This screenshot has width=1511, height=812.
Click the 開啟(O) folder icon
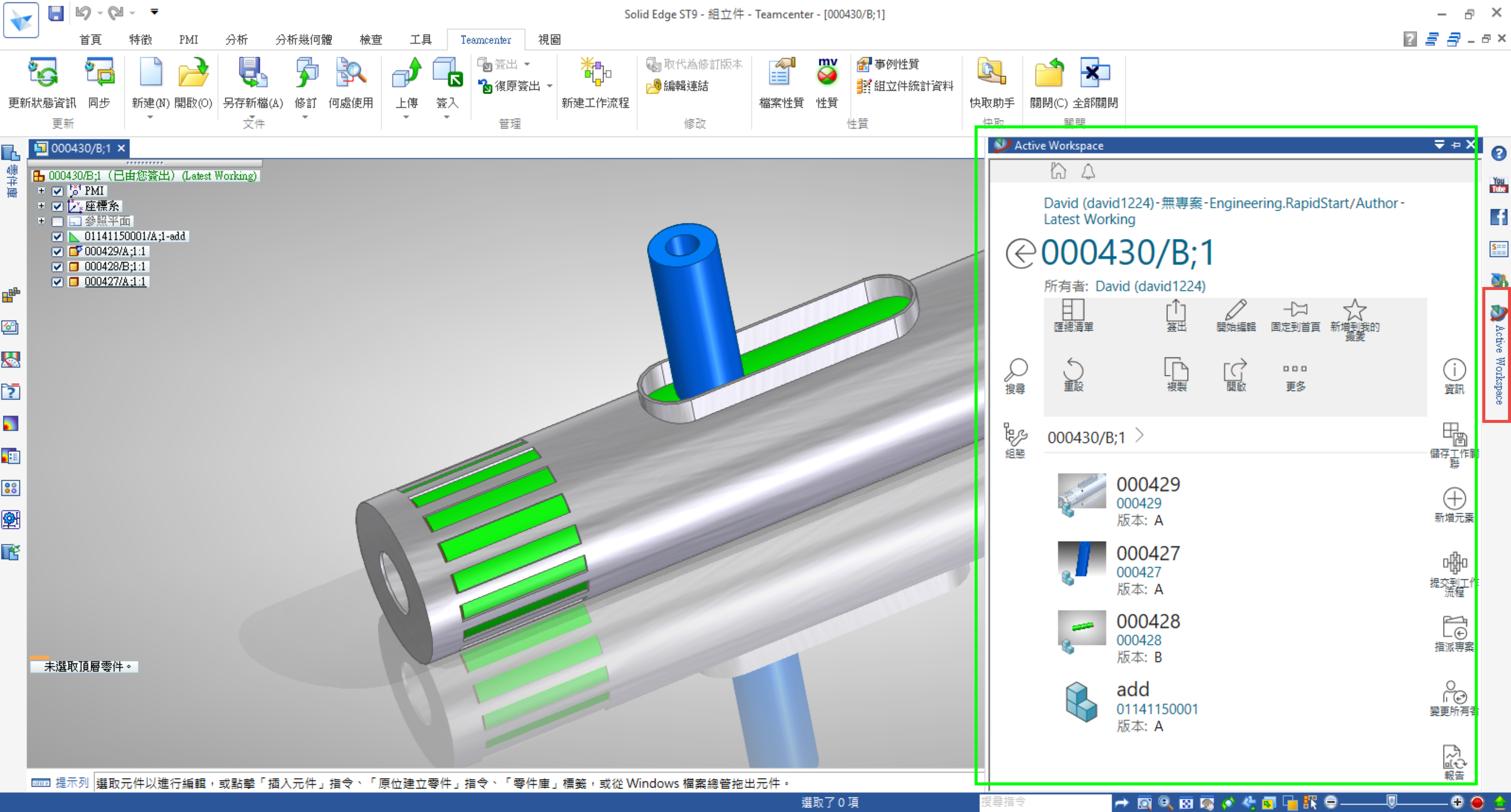click(193, 73)
